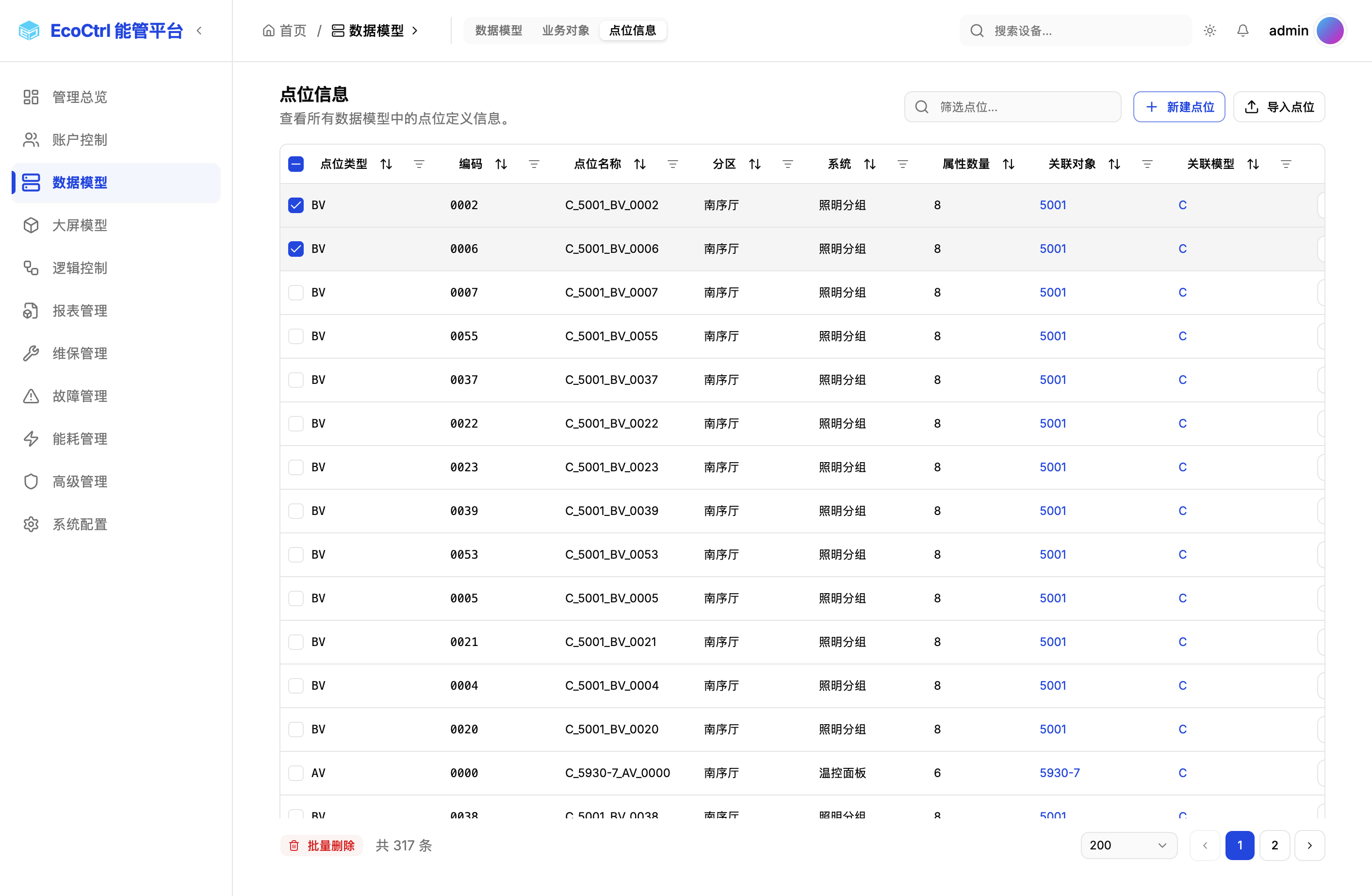The width and height of the screenshot is (1372, 896).
Task: Sort by 关联模型 column
Action: tap(1253, 165)
